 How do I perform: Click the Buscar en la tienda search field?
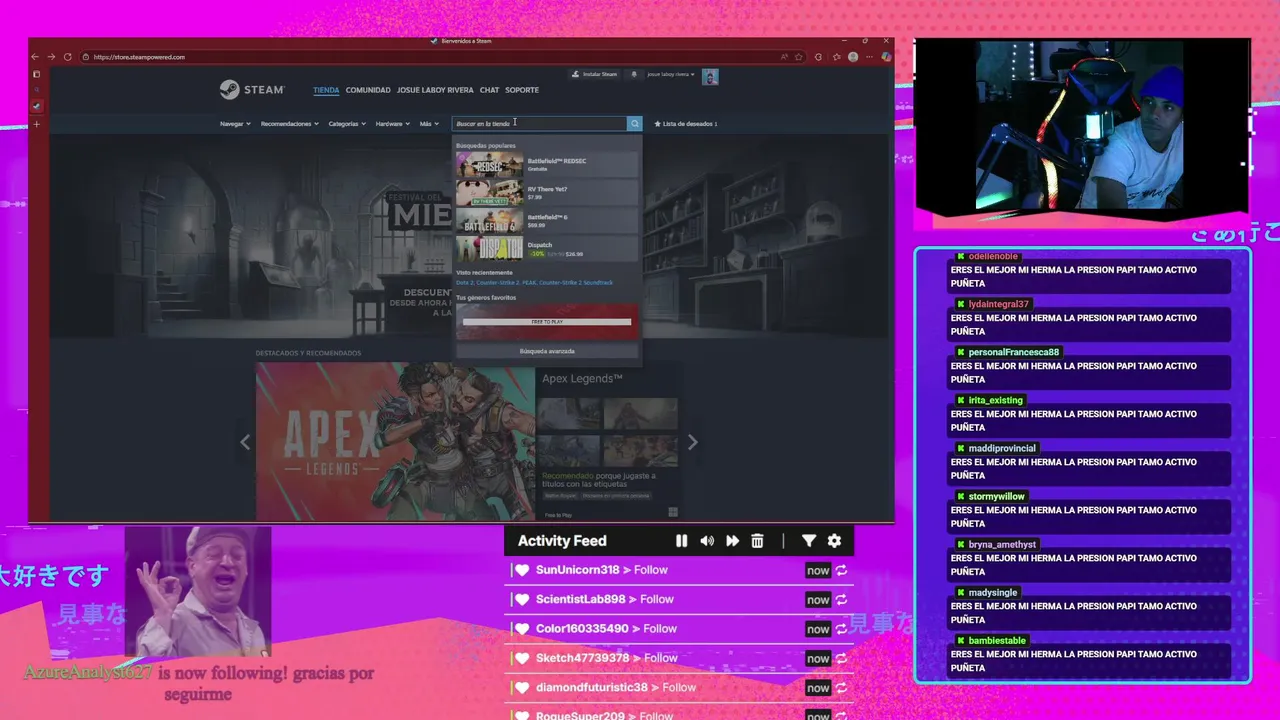click(x=538, y=124)
